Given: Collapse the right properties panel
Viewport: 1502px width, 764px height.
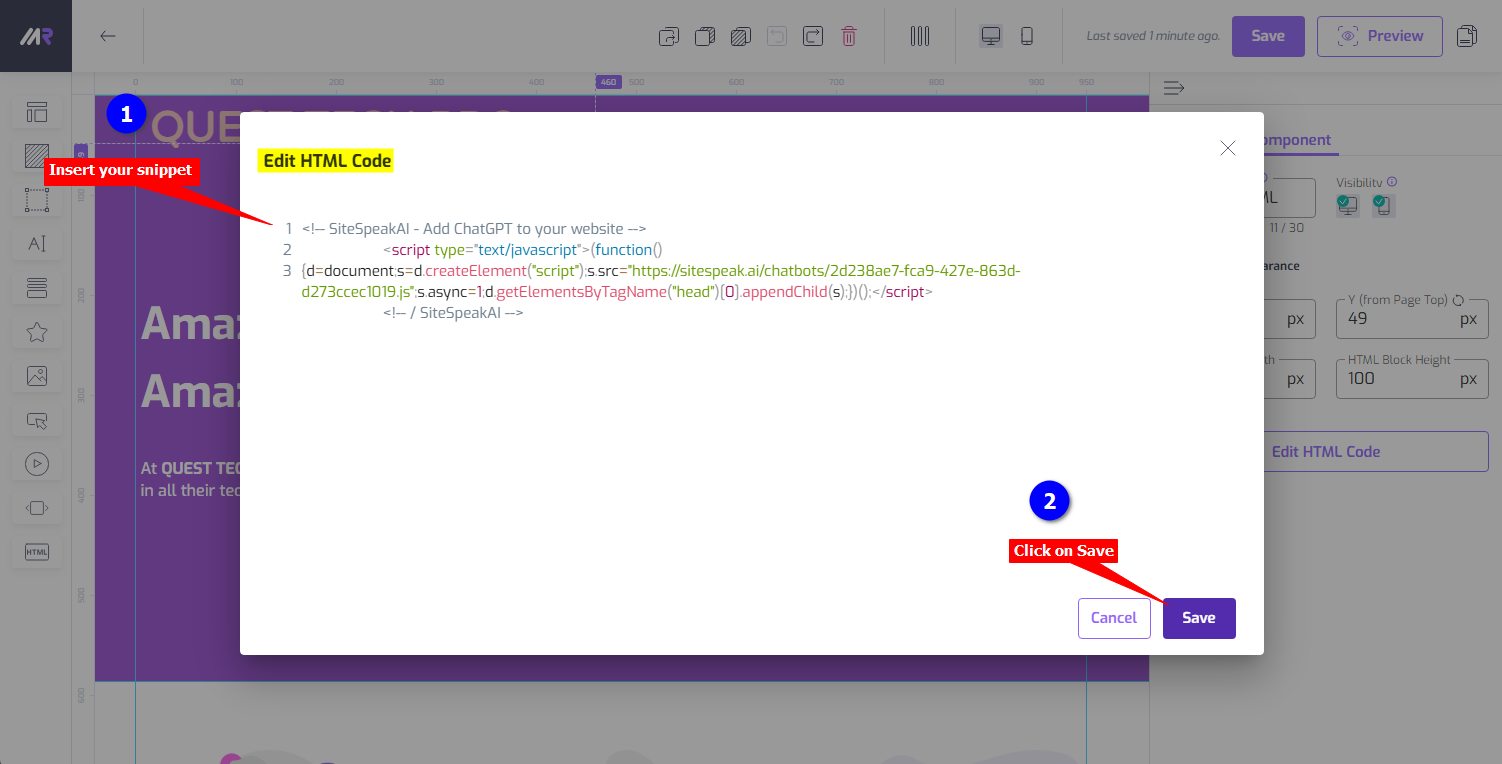Looking at the screenshot, I should 1174,88.
